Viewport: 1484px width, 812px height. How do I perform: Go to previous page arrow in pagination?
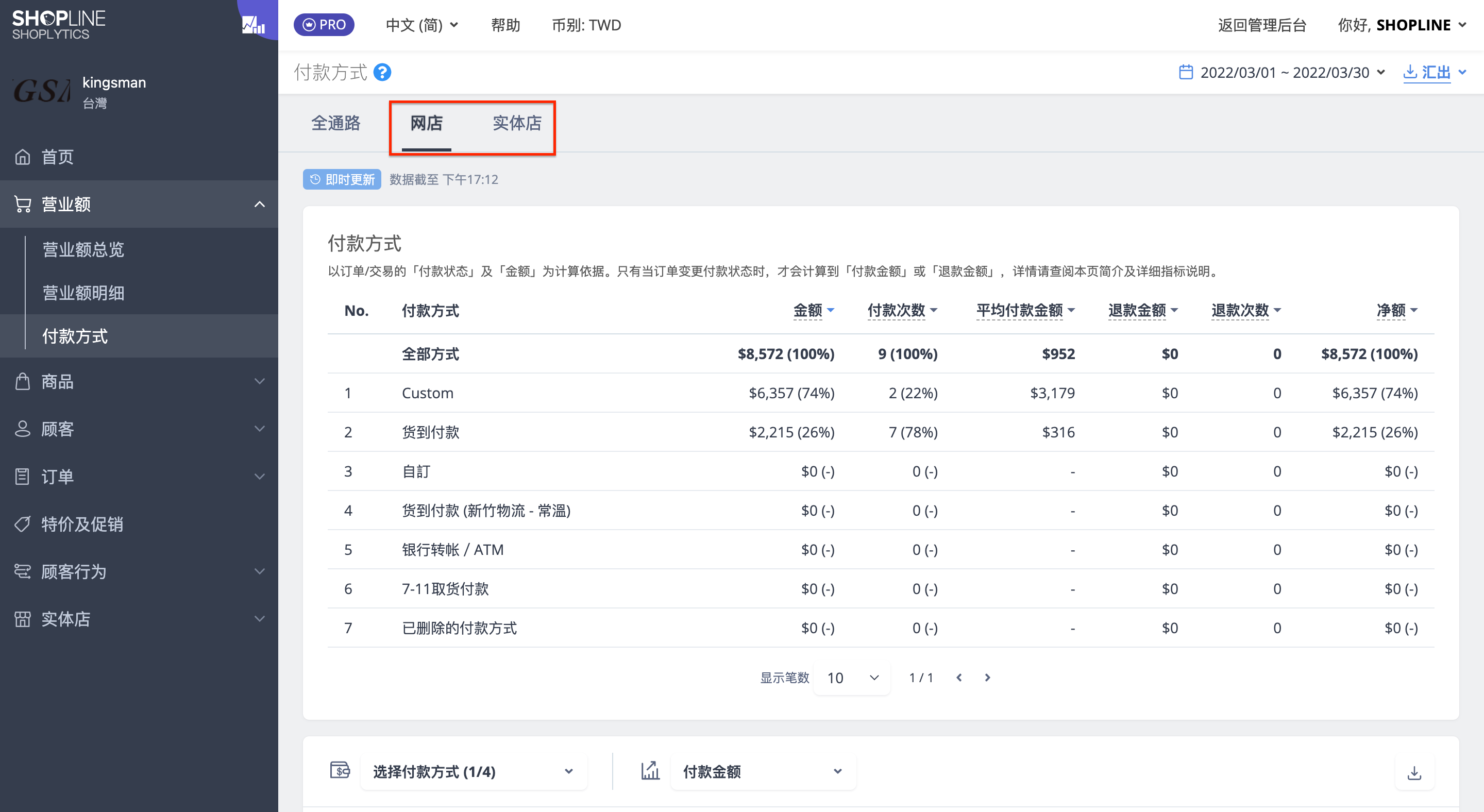(x=959, y=677)
